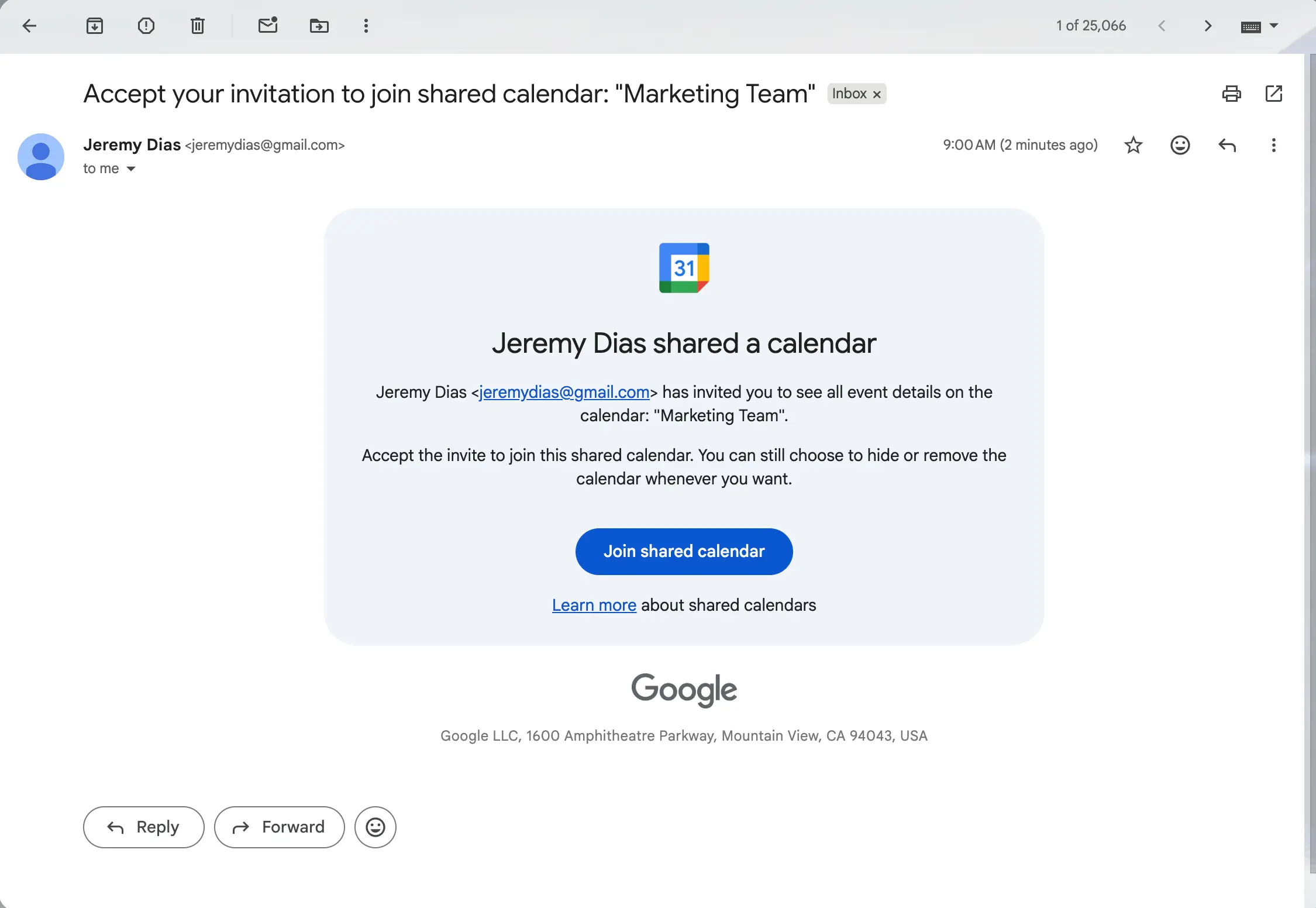Delete email with trash icon
The image size is (1316, 908).
pyautogui.click(x=198, y=26)
